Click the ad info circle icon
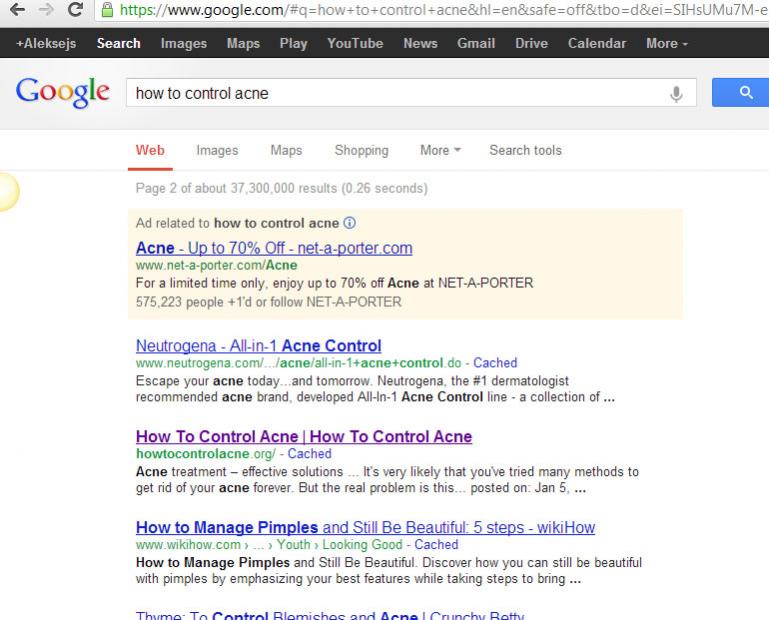 click(x=350, y=223)
